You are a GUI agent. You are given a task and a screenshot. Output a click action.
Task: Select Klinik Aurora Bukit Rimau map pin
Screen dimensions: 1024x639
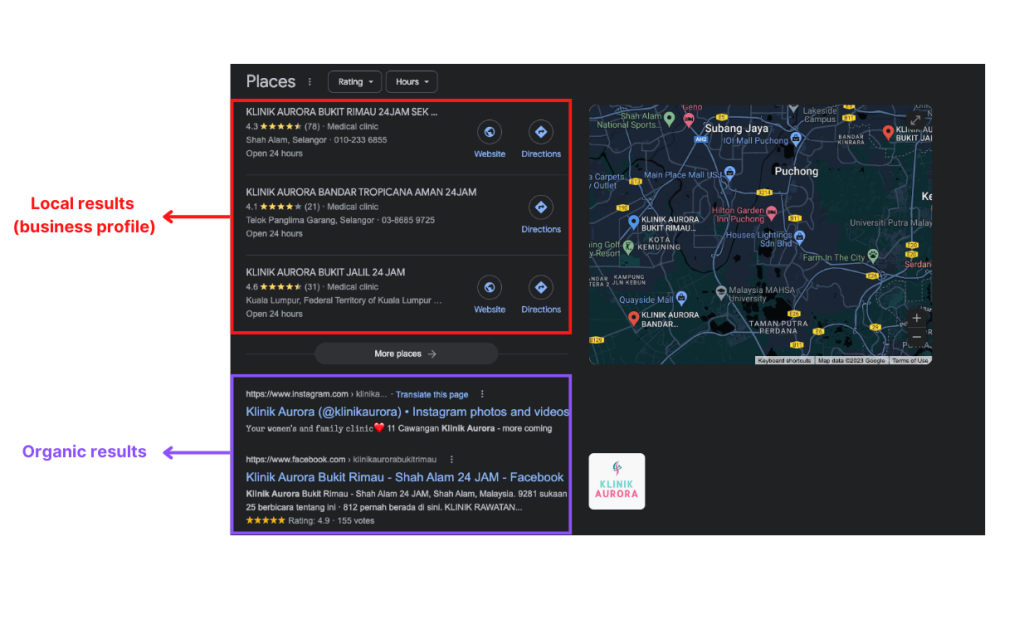(x=633, y=222)
